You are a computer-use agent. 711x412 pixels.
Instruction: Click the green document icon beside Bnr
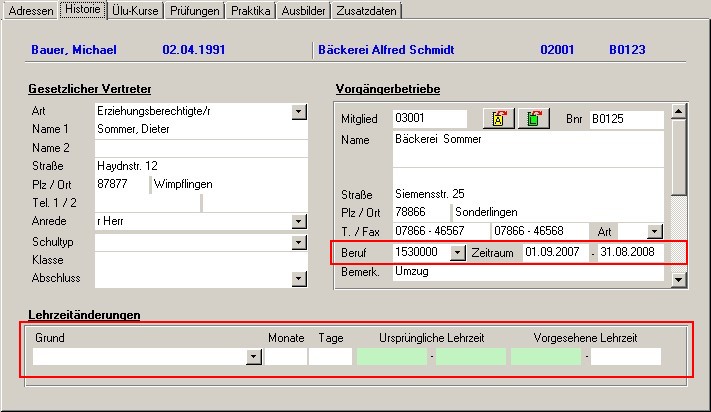(534, 119)
